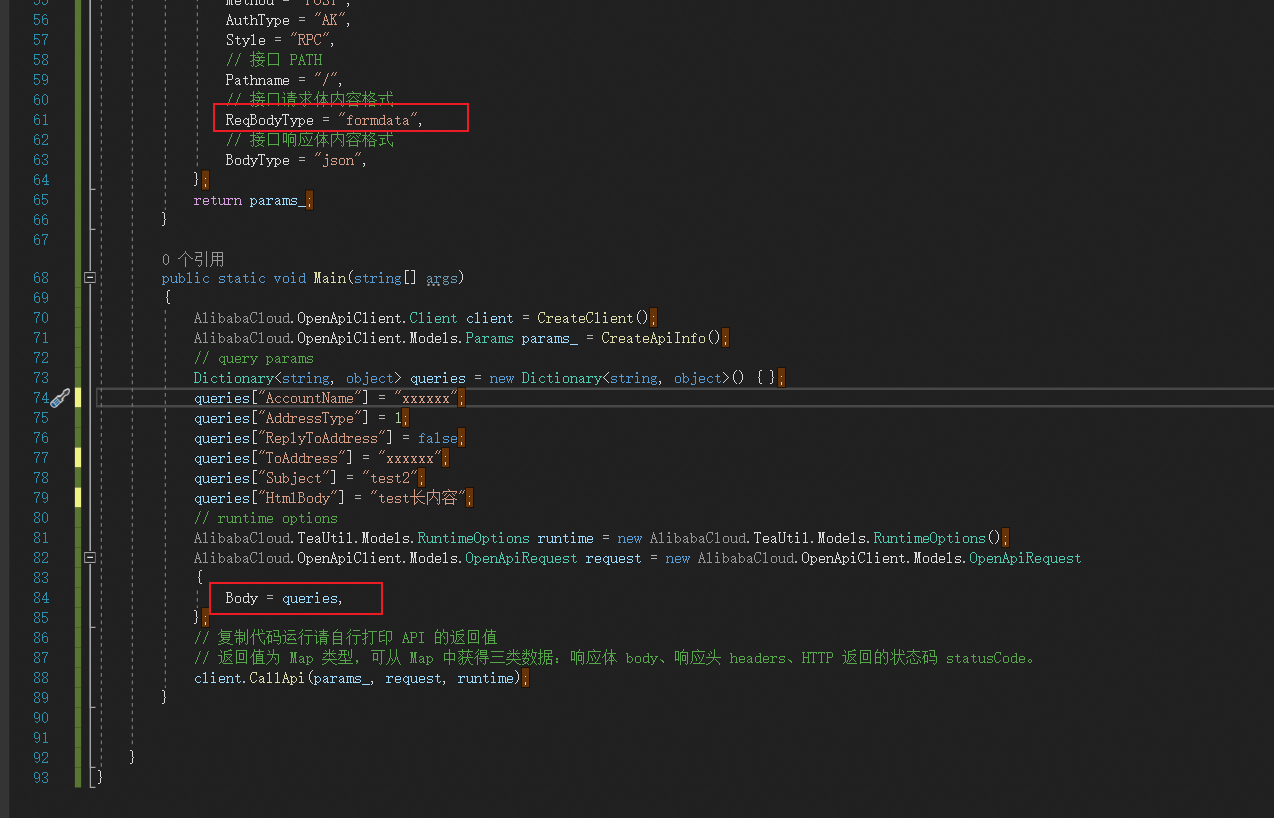
Task: Place cursor on "formdata" string value
Action: click(380, 120)
